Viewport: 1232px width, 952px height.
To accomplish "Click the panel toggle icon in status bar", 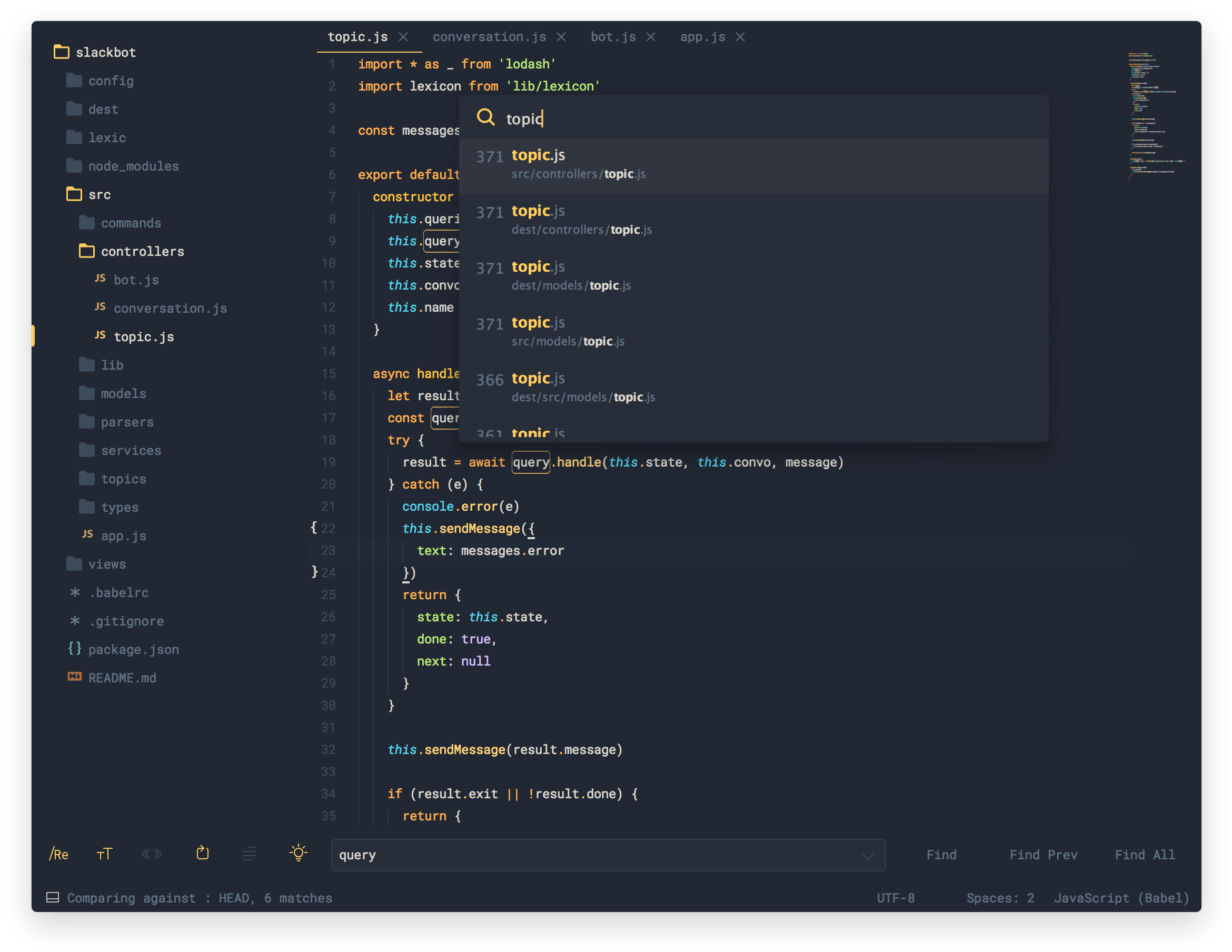I will [53, 897].
